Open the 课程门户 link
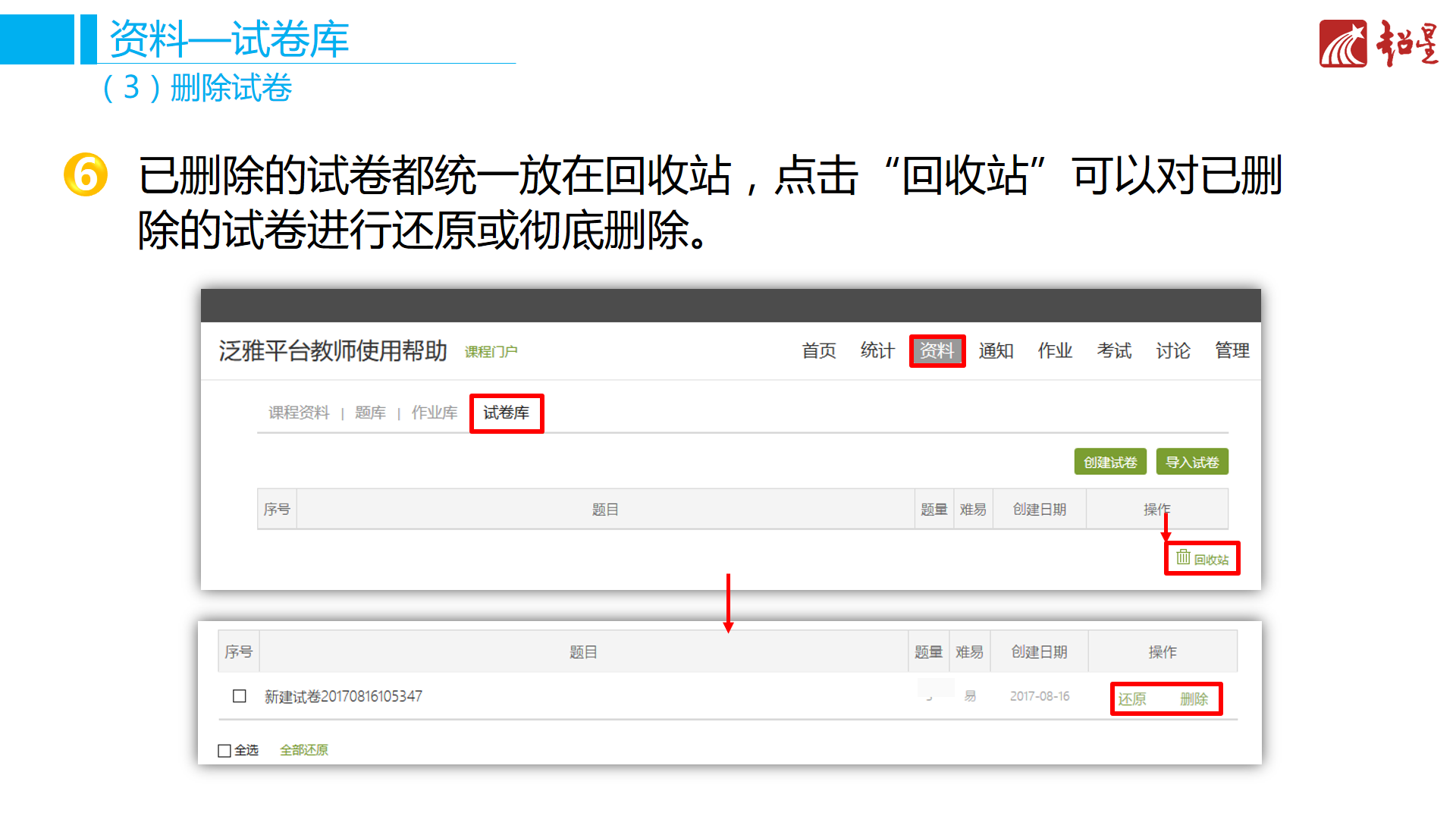Viewport: 1456px width, 819px height. pyautogui.click(x=491, y=352)
